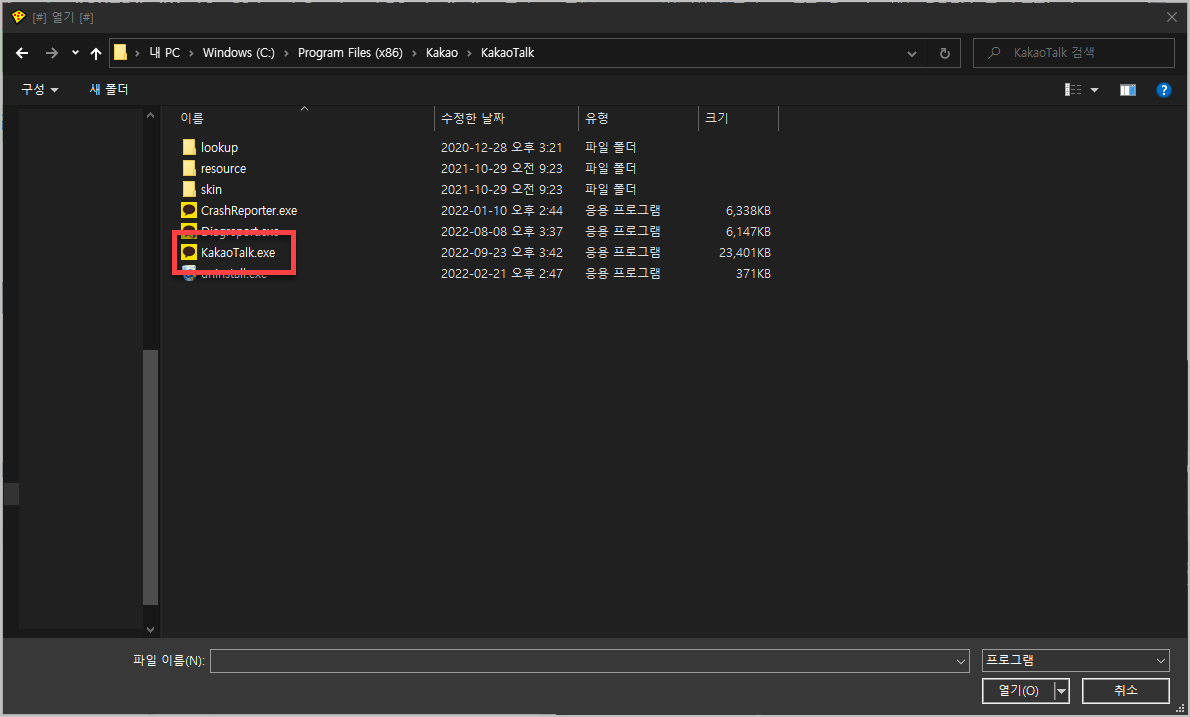Click date 2022-09-23 오후 3:42

[502, 253]
